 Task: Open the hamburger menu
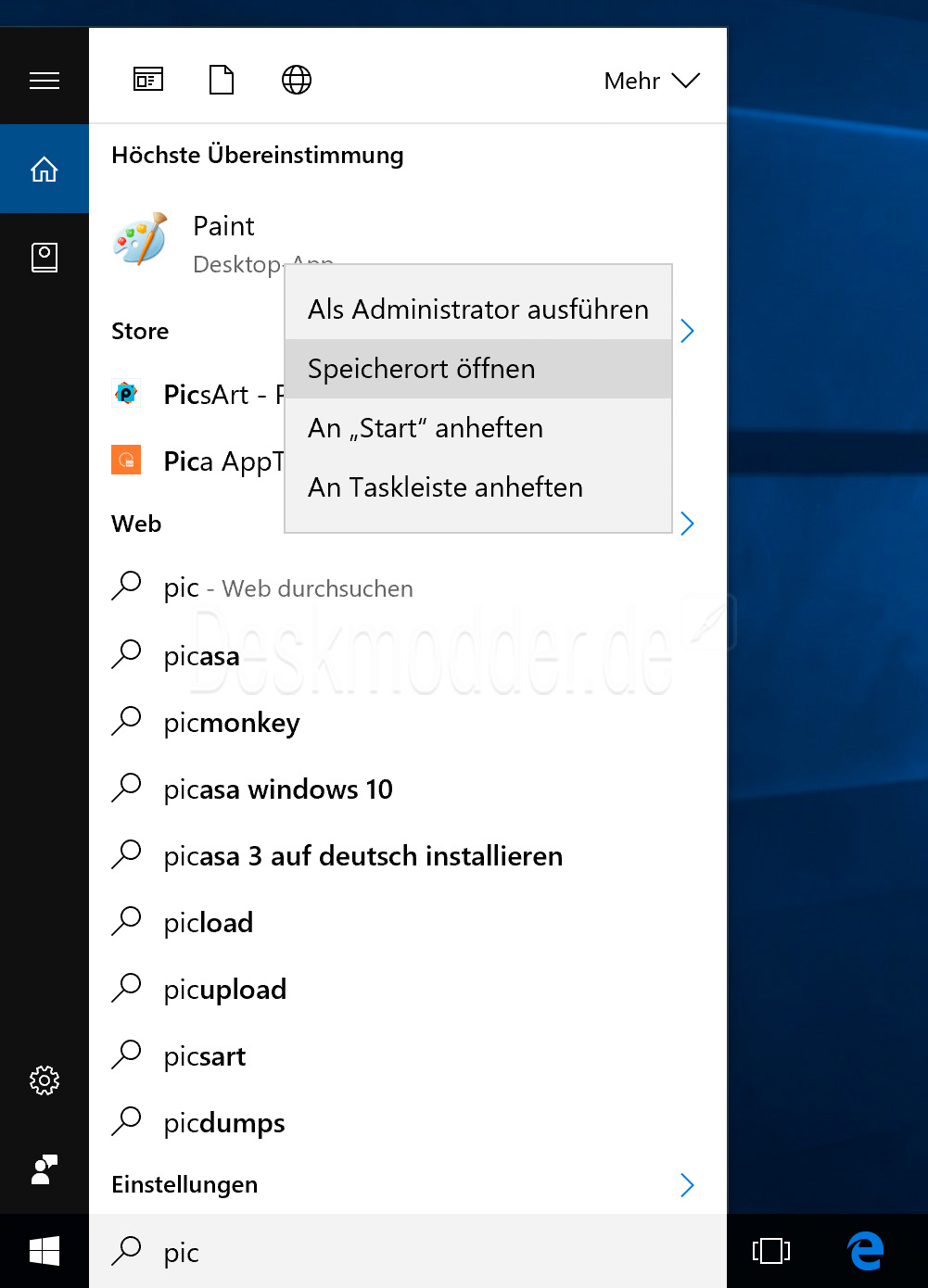pyautogui.click(x=44, y=81)
